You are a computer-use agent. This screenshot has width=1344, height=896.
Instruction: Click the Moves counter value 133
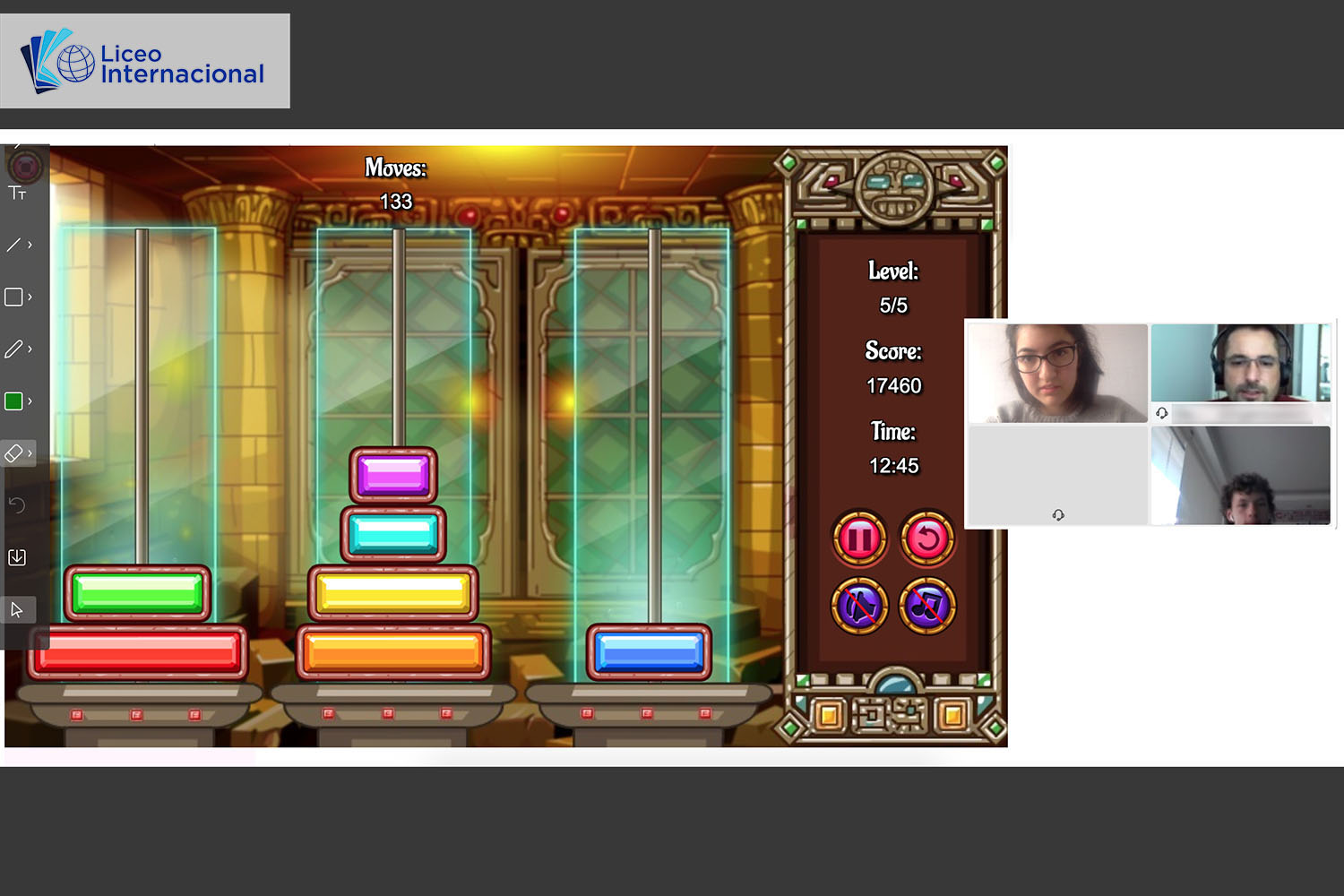click(396, 202)
